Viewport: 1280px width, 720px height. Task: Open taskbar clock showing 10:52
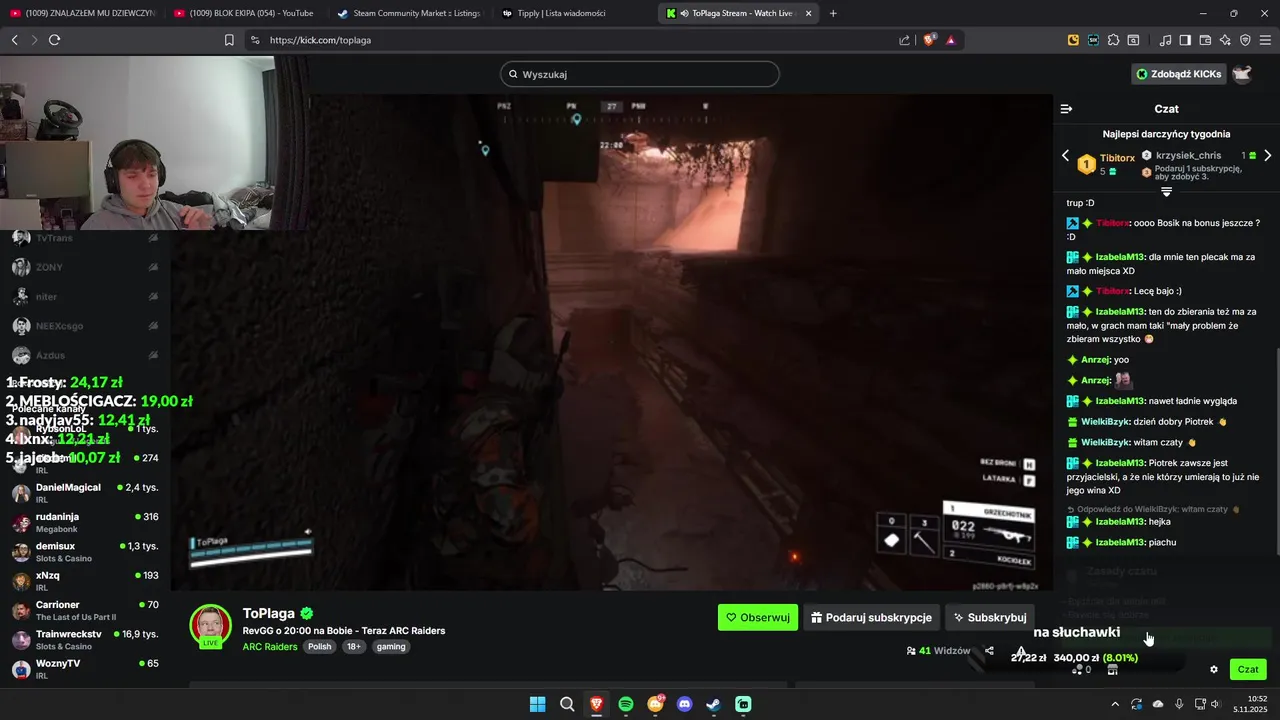[1250, 704]
